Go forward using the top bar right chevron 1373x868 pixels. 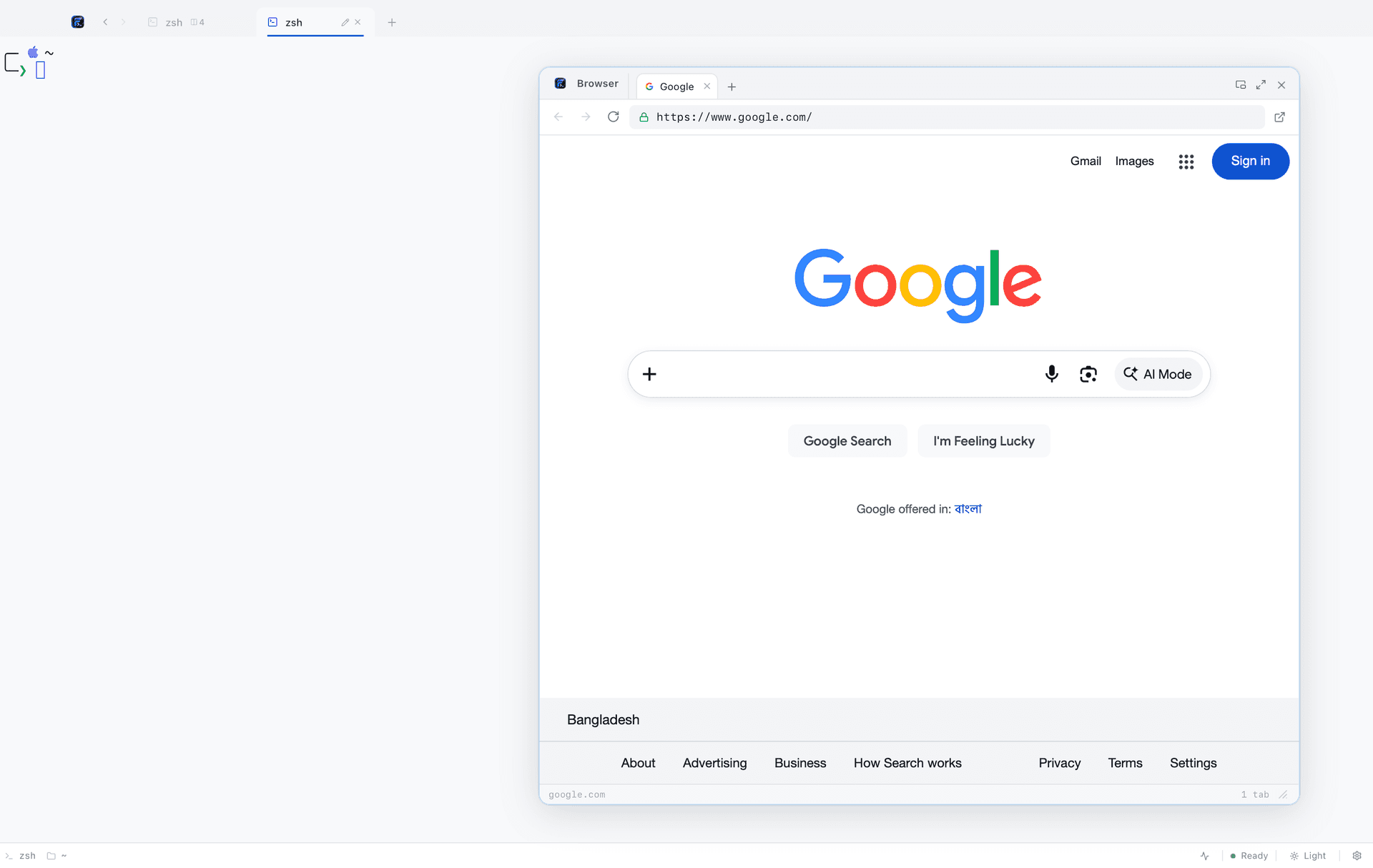pos(123,22)
